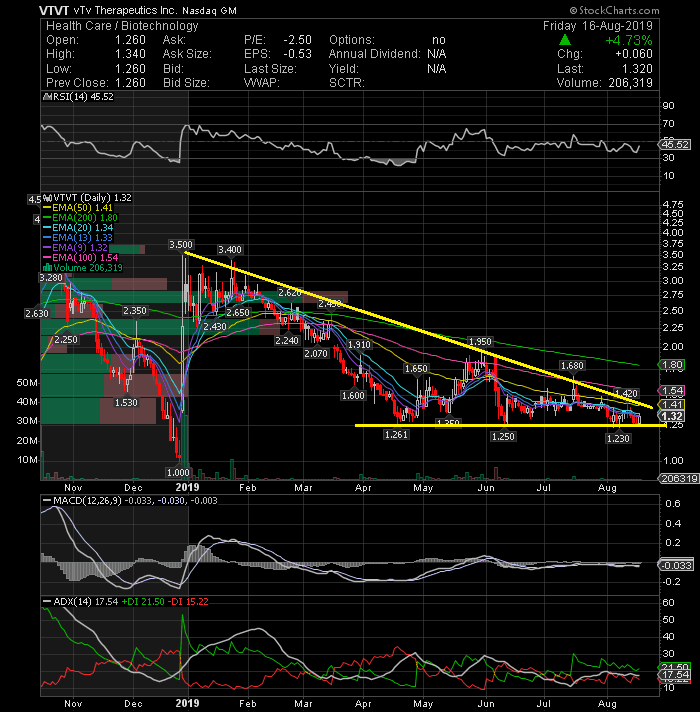The width and height of the screenshot is (700, 712).
Task: Click the header Volume value 206,319
Action: tap(630, 83)
